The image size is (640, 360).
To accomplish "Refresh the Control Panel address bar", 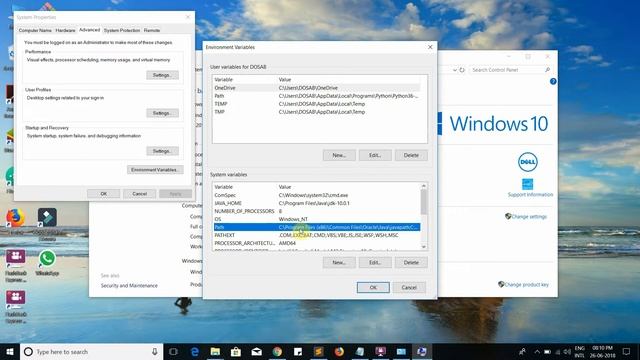I will click(x=462, y=70).
